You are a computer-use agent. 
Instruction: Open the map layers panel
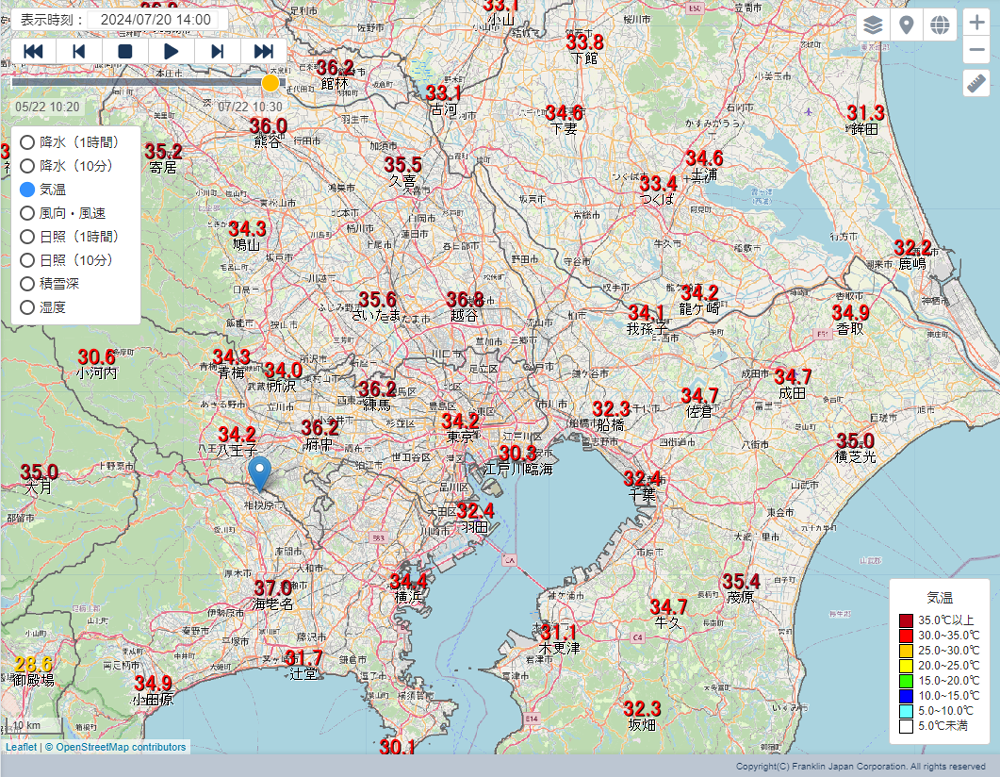coord(873,25)
